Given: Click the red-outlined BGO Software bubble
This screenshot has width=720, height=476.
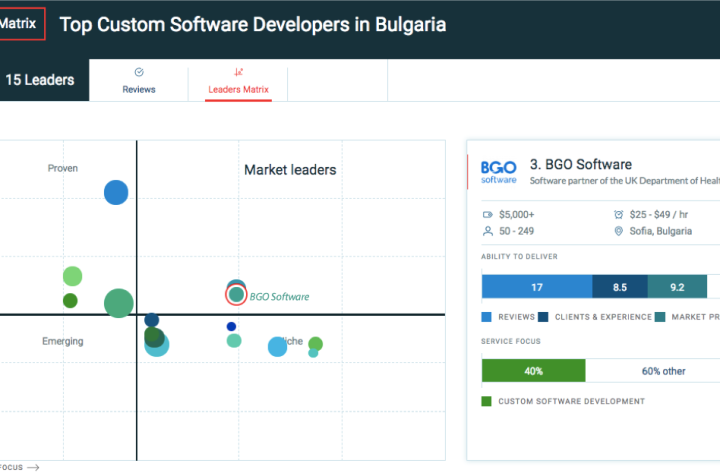Looking at the screenshot, I should coord(236,294).
